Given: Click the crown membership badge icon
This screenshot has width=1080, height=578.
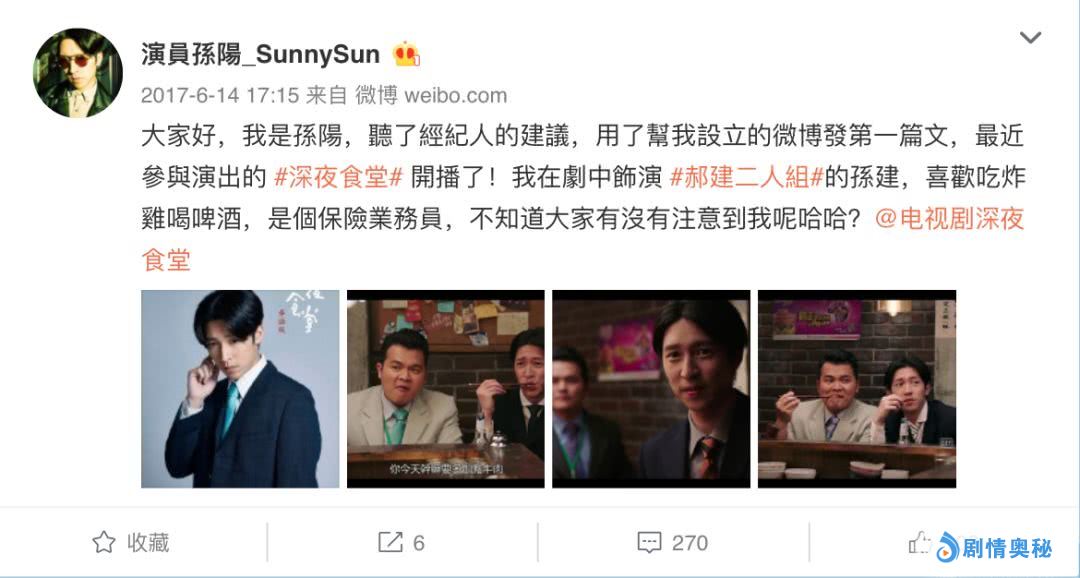Looking at the screenshot, I should pos(406,54).
